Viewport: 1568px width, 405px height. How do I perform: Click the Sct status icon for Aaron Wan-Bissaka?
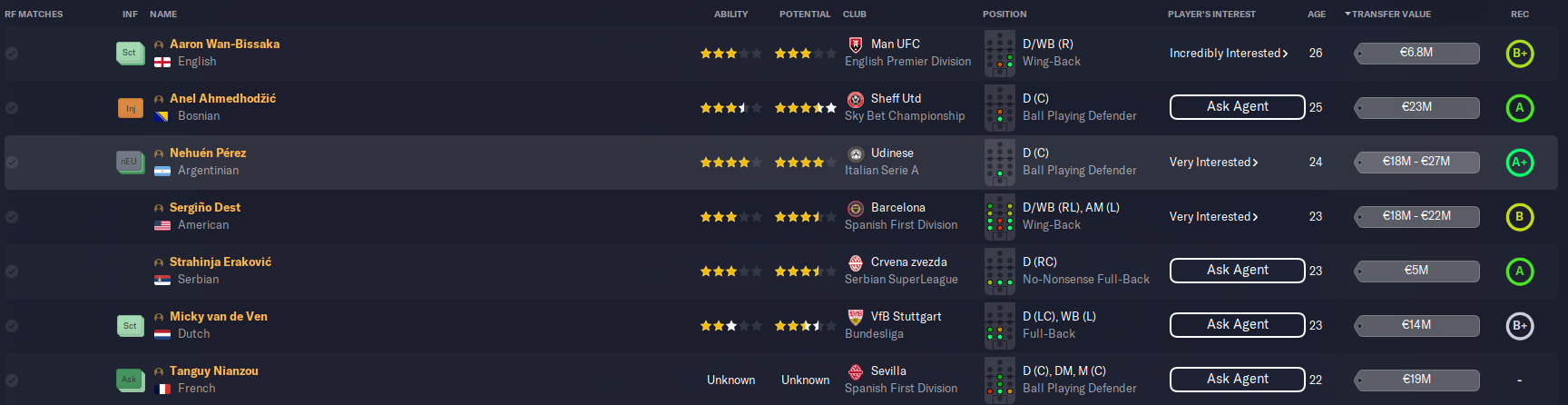(x=130, y=53)
